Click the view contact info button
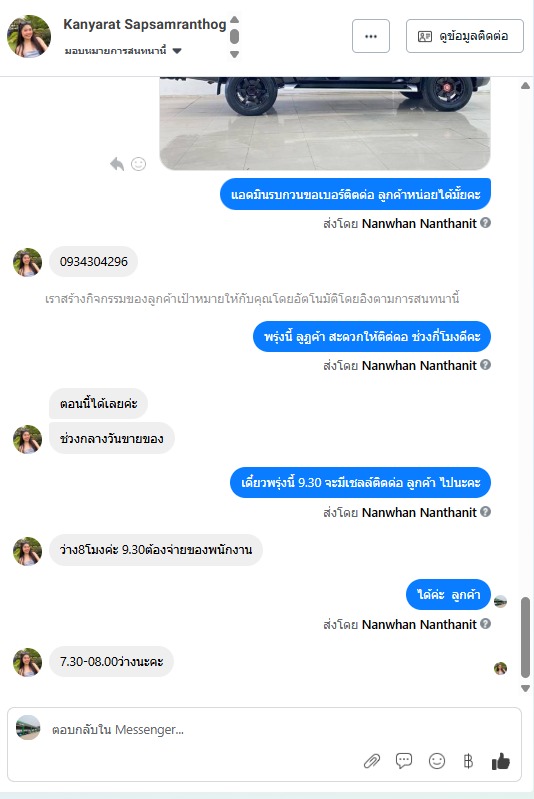Screen dimensions: 534x799 (465, 36)
